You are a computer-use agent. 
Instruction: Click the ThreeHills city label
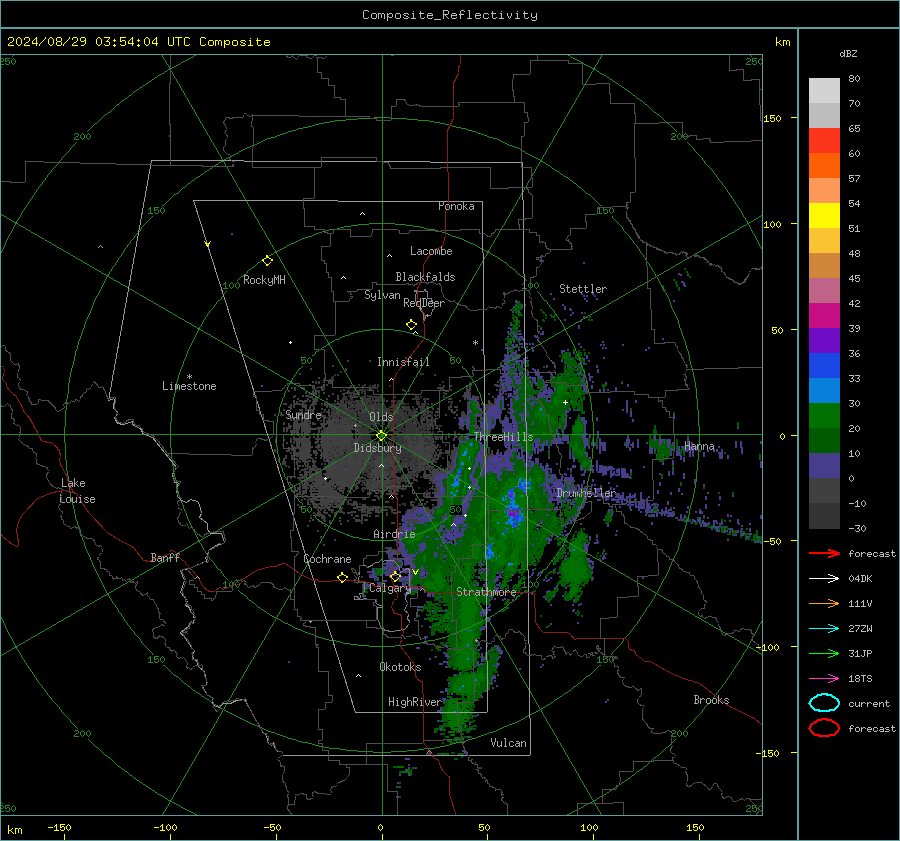(x=503, y=437)
